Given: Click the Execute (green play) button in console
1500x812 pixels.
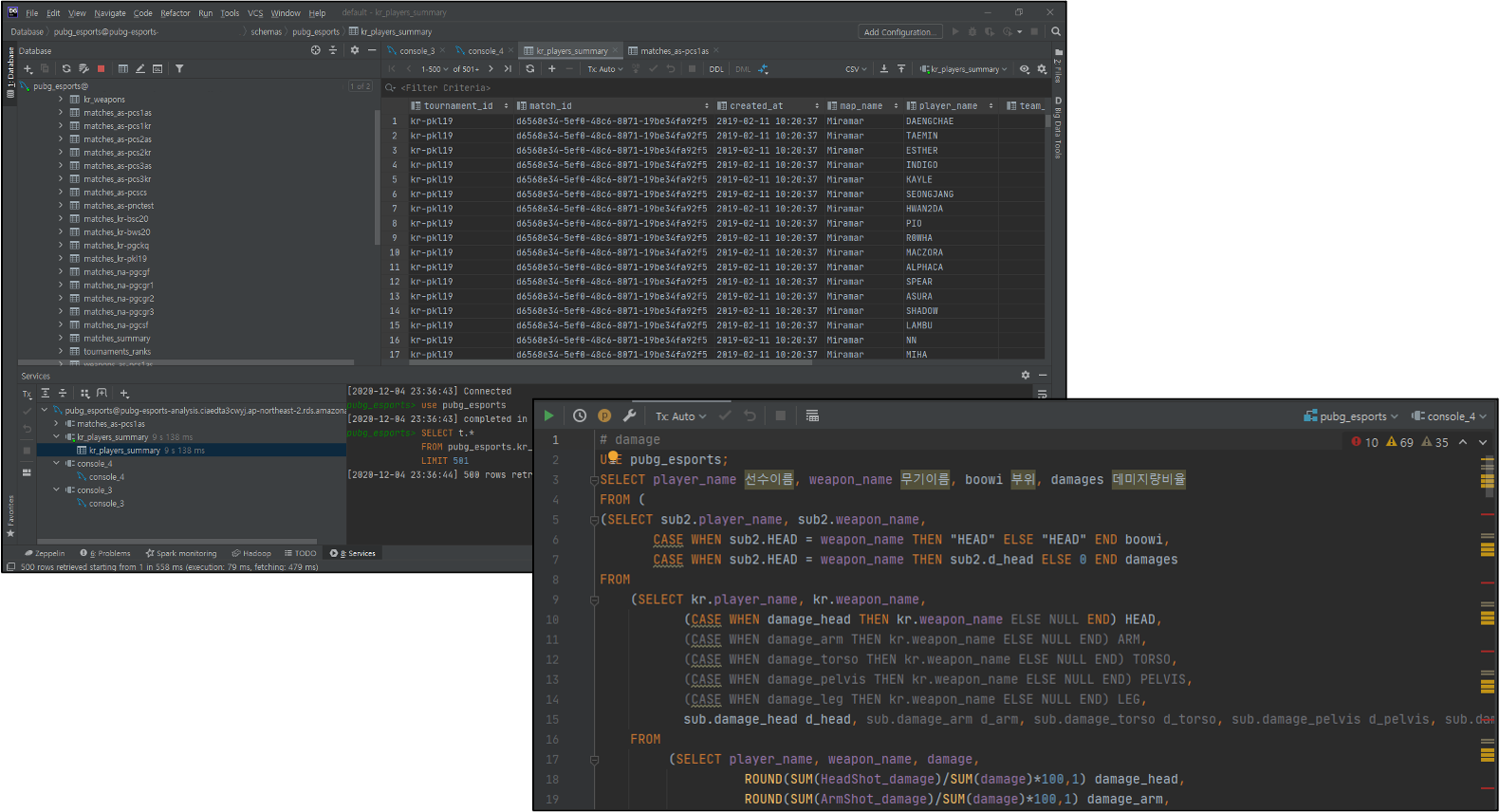Looking at the screenshot, I should point(548,415).
